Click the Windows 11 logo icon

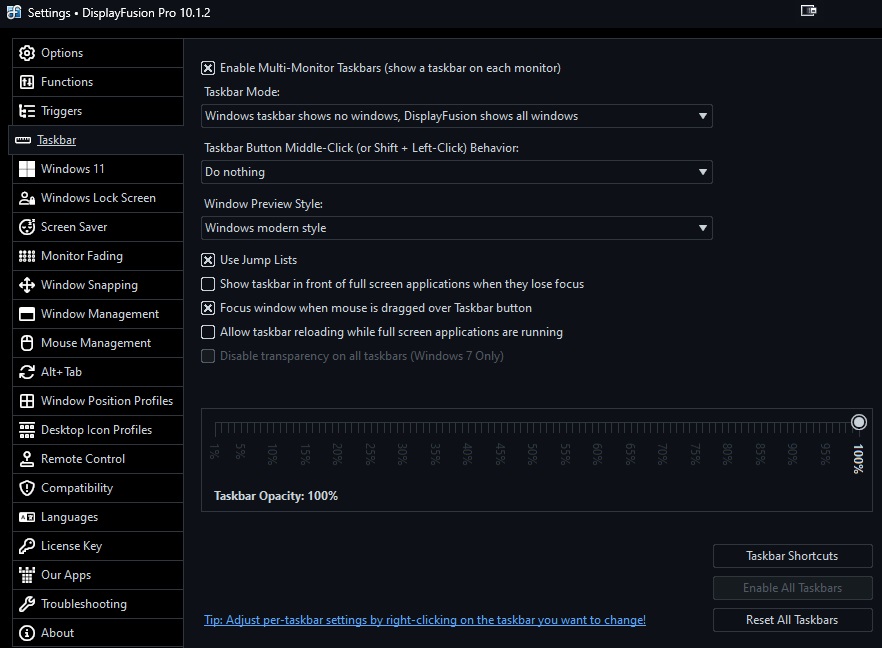(x=26, y=169)
